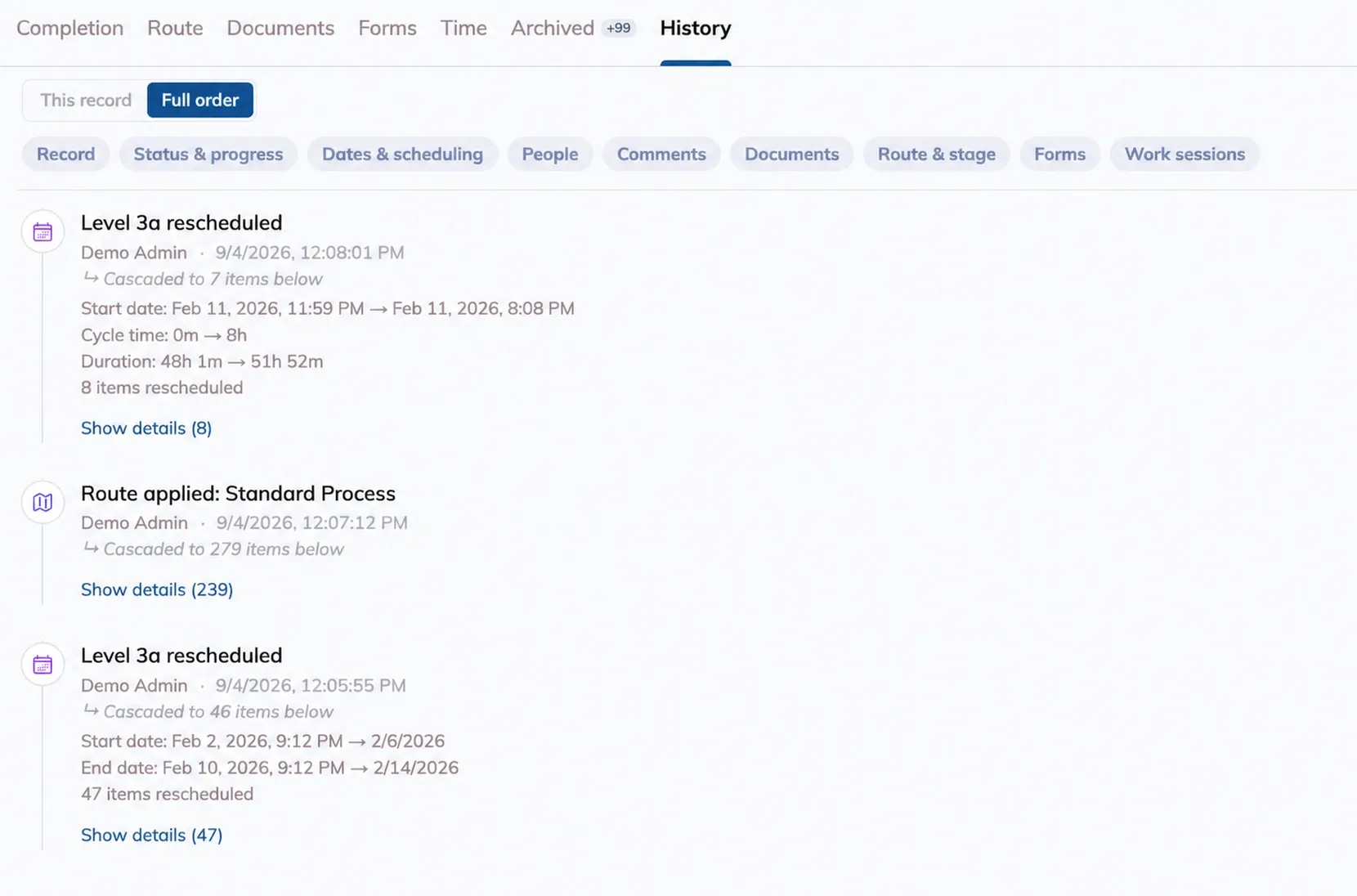Toggle the Comments filter chip
The width and height of the screenshot is (1357, 896).
click(661, 154)
